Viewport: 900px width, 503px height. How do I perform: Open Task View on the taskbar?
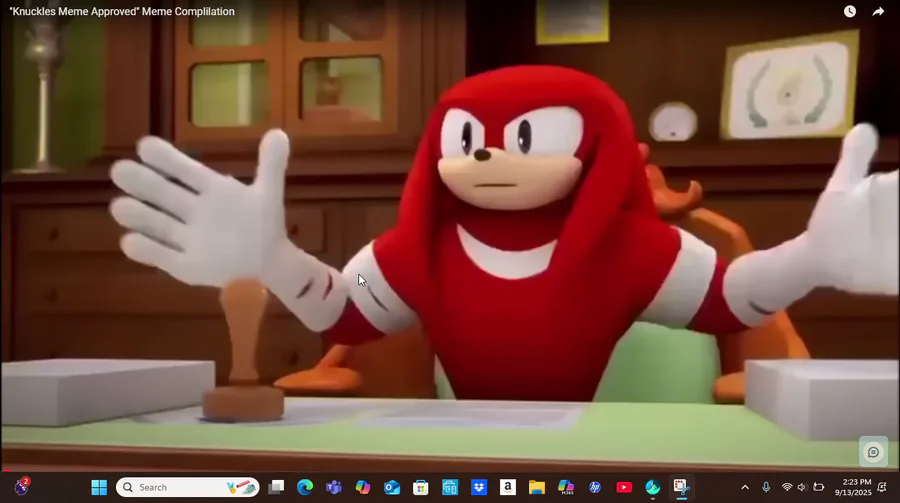point(277,487)
